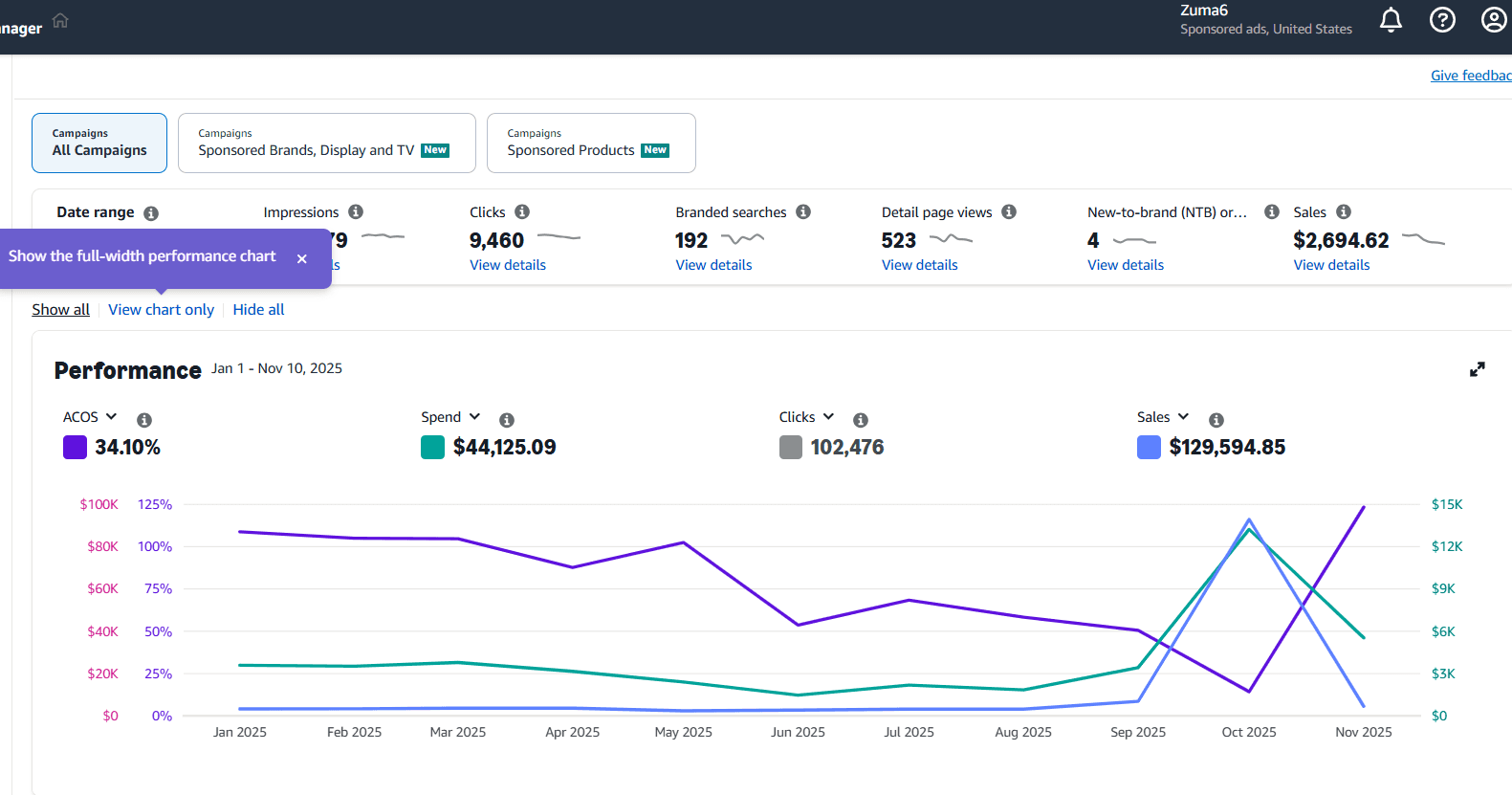Select Sponsored Brands, Display and TV tab
The width and height of the screenshot is (1512, 795).
click(x=327, y=143)
